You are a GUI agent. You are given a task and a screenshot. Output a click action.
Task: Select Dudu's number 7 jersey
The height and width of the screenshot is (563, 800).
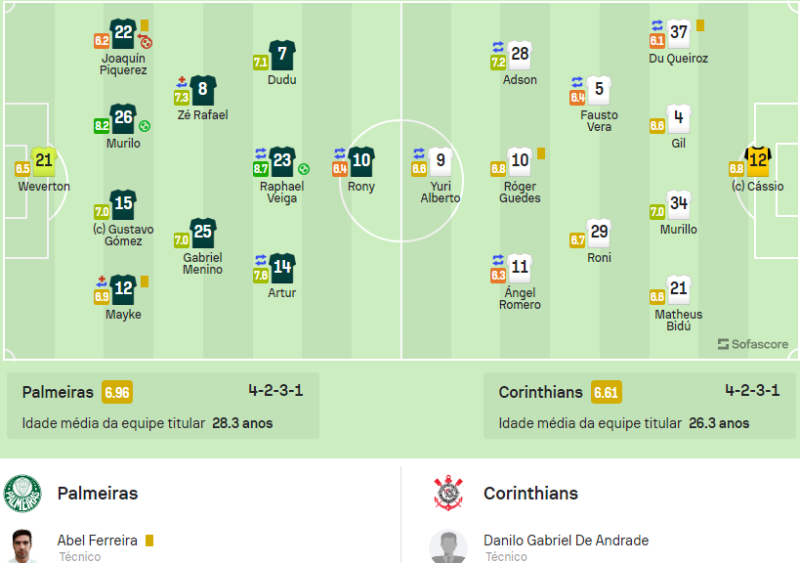tap(282, 55)
